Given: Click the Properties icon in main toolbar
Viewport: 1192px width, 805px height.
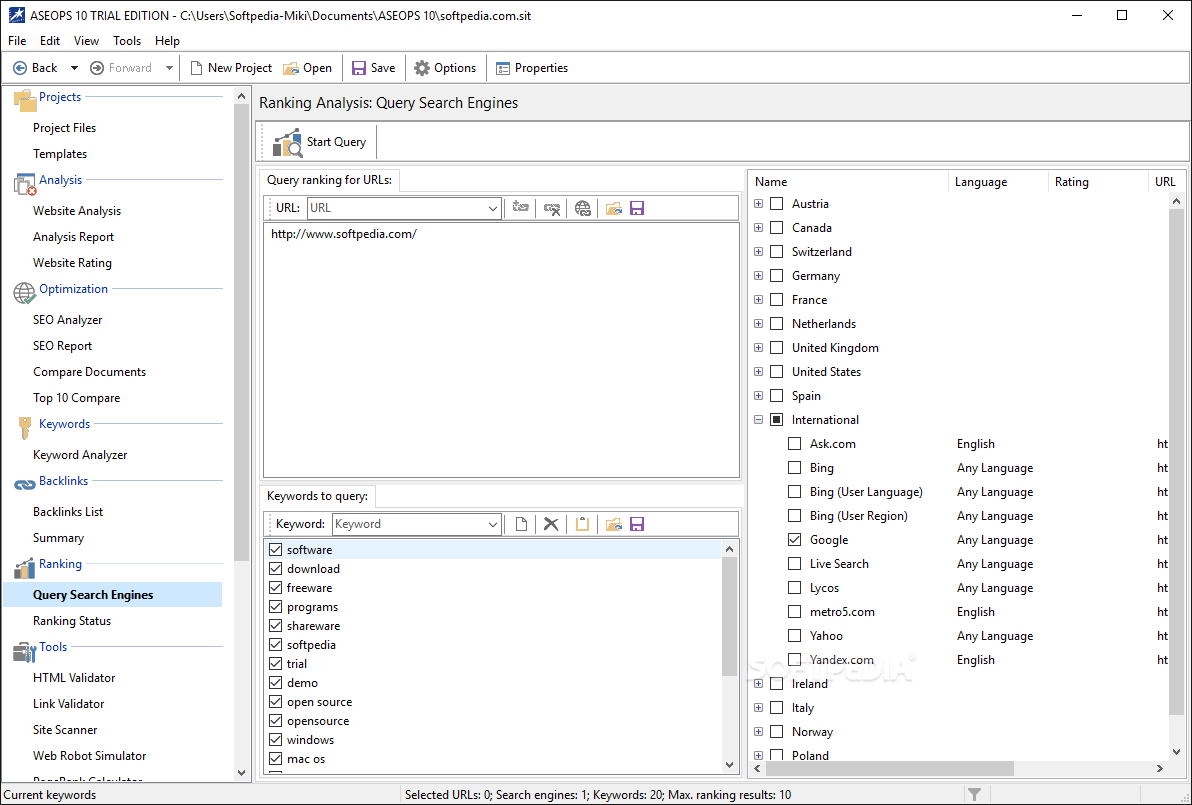Looking at the screenshot, I should [x=502, y=68].
